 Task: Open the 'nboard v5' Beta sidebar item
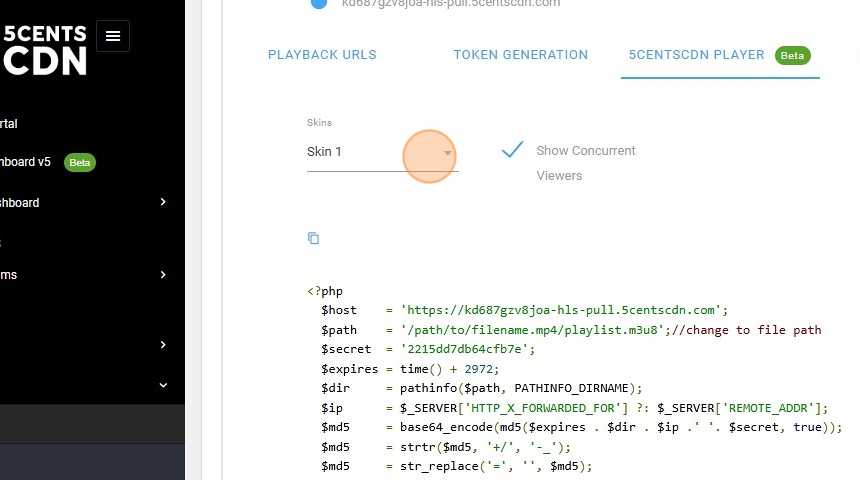(48, 162)
